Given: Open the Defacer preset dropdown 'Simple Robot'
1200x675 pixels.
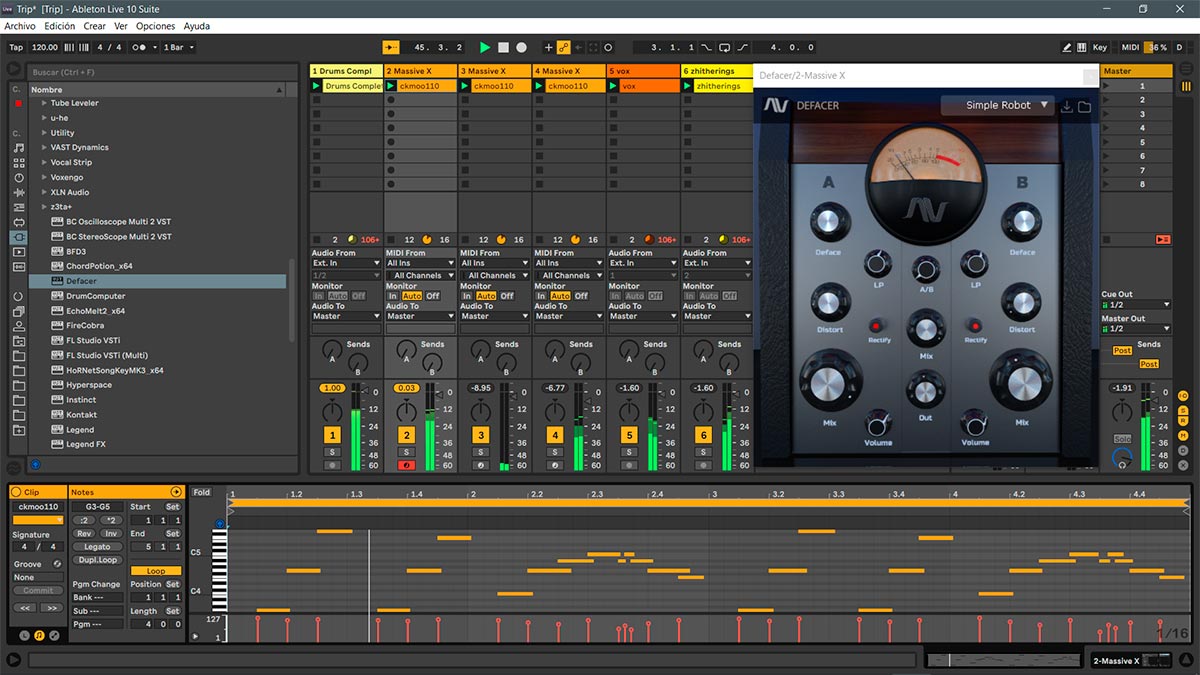Looking at the screenshot, I should [997, 105].
